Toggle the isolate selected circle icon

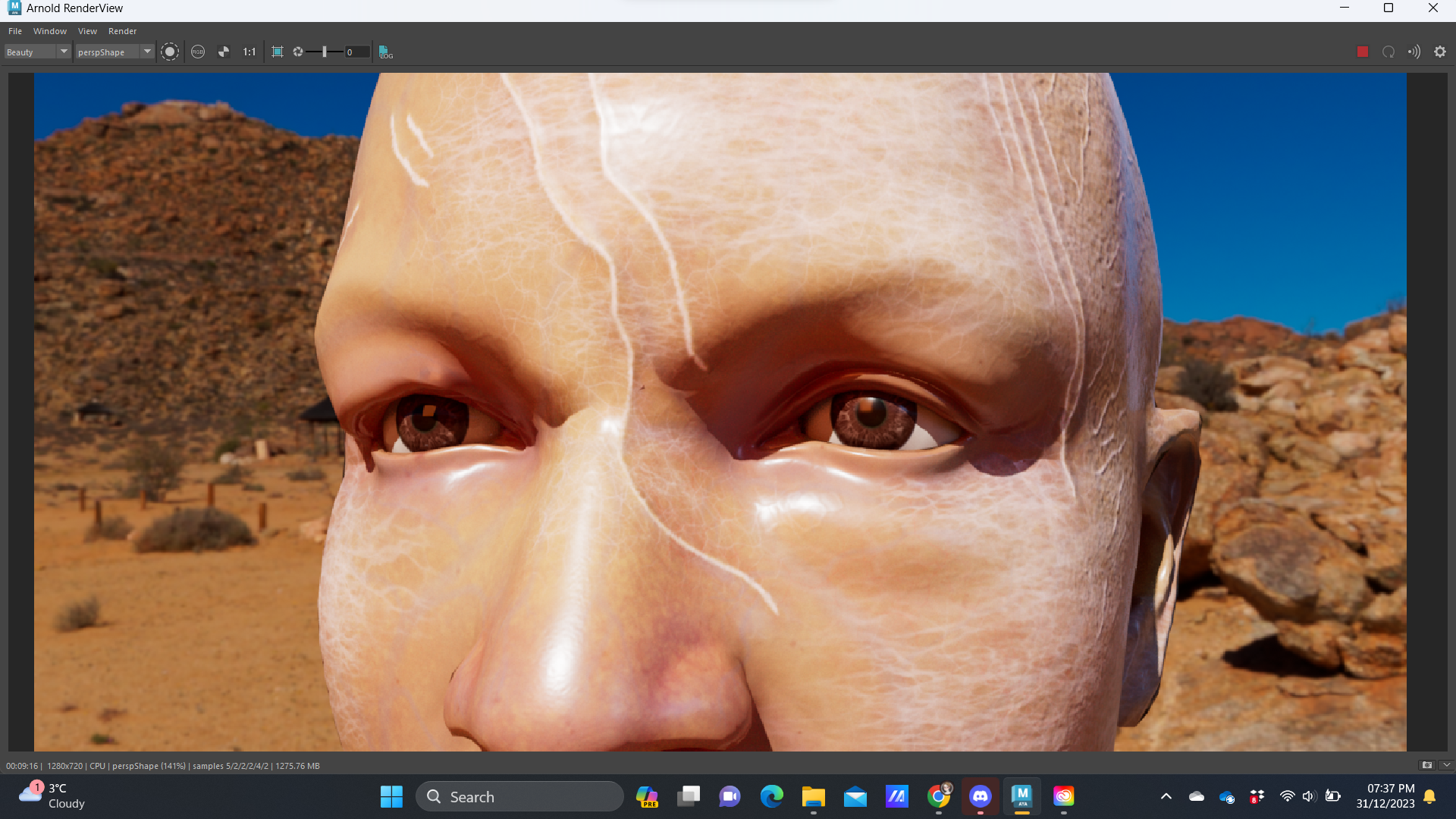170,52
